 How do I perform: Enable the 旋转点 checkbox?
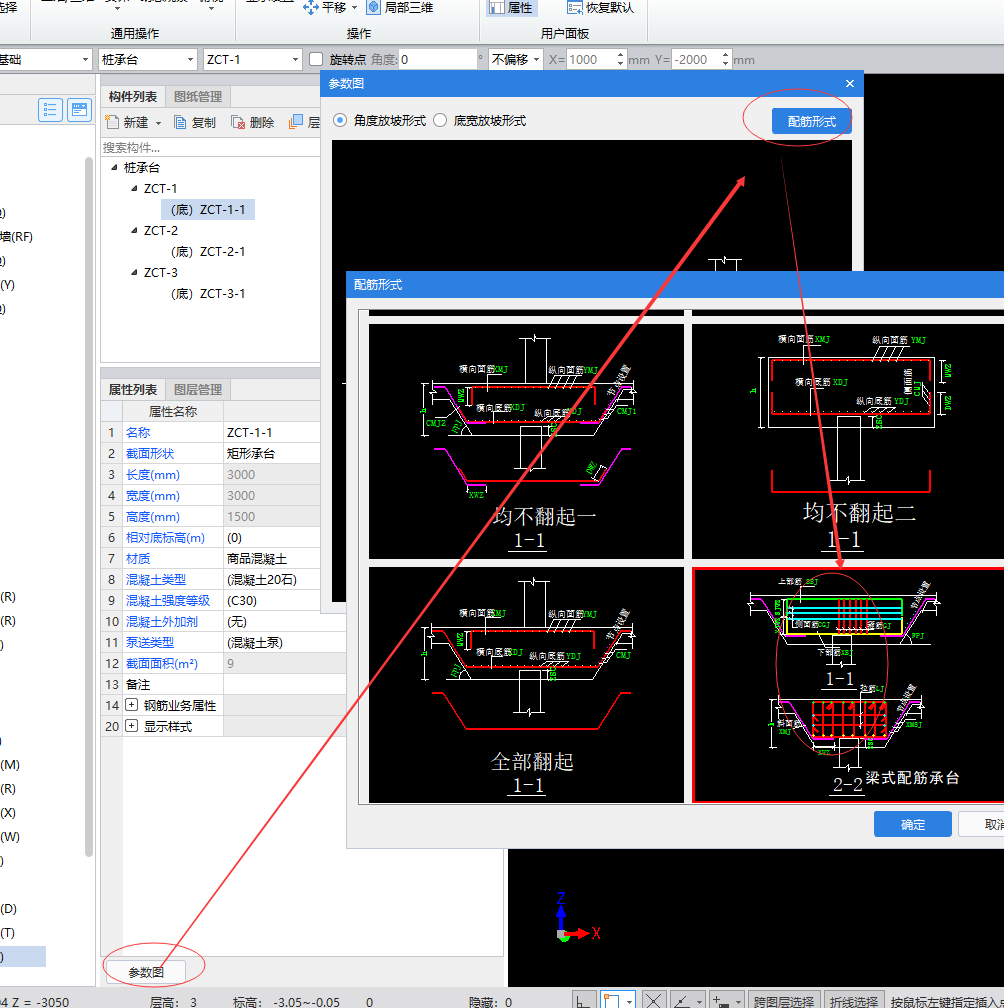(316, 59)
